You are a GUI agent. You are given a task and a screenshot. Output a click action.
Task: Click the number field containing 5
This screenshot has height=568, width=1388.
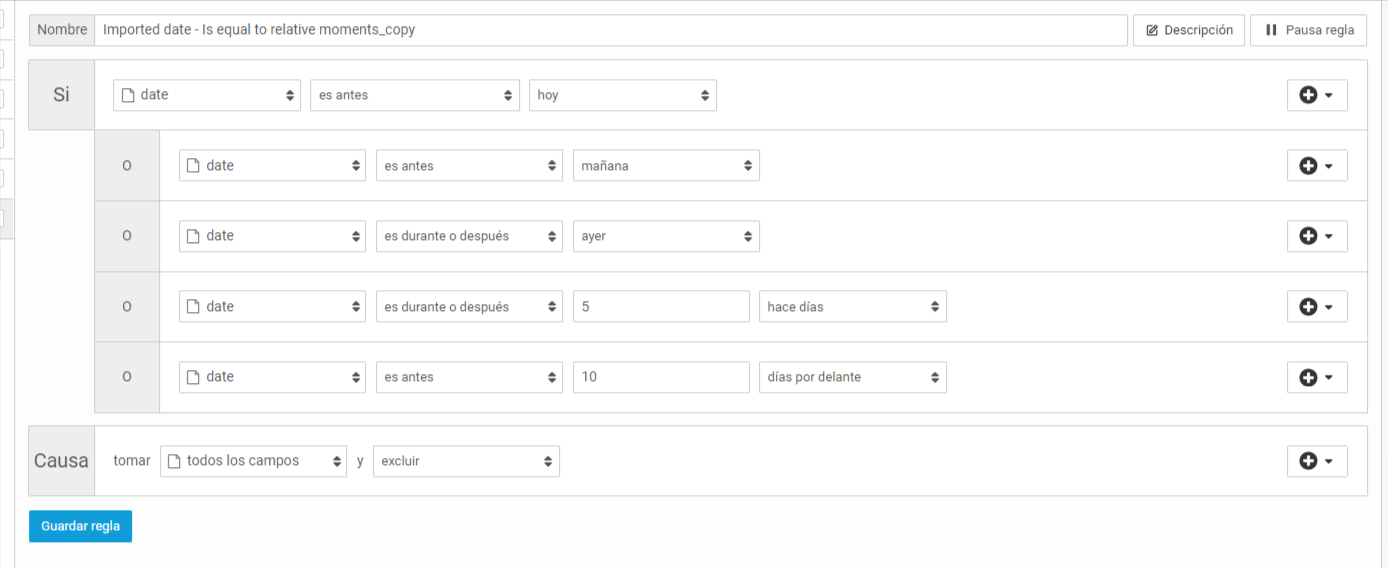click(x=661, y=307)
